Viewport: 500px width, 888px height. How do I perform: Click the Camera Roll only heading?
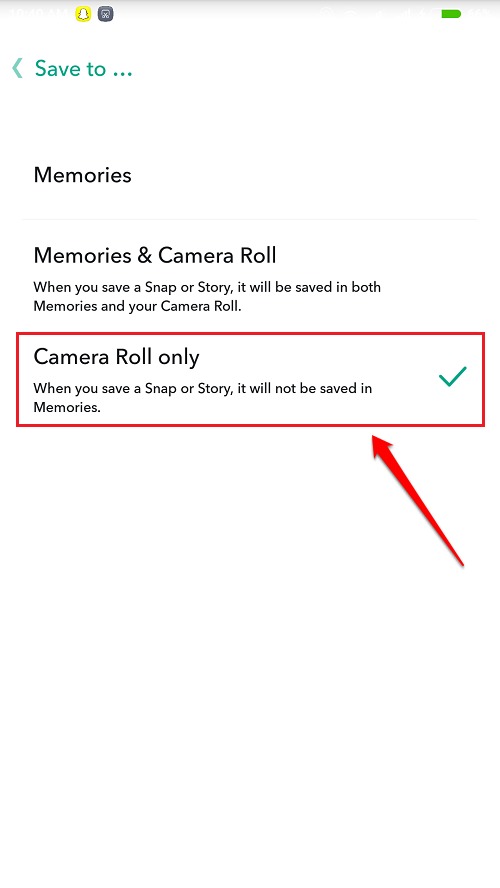pyautogui.click(x=116, y=357)
